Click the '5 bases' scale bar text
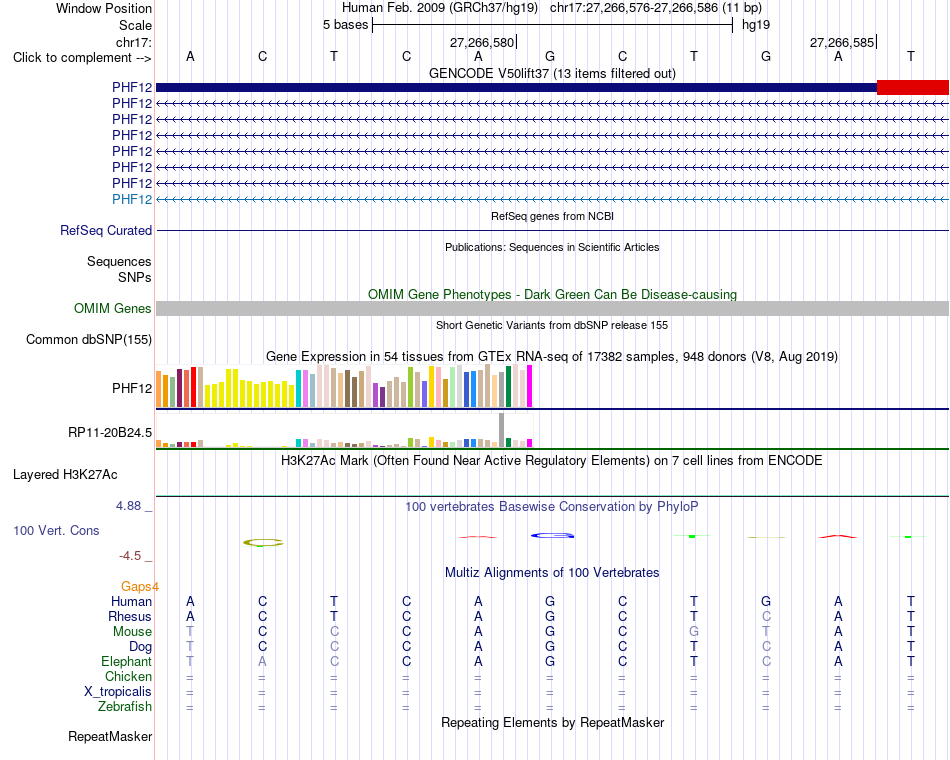 pos(345,25)
